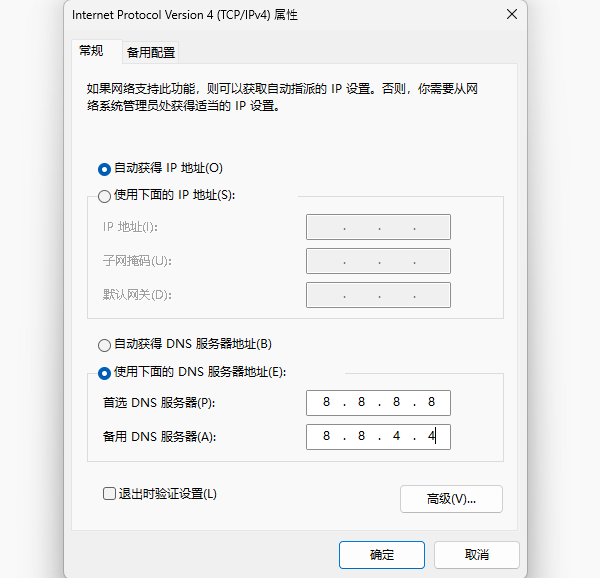Click the IP 地址 input field
The image size is (600, 578).
click(378, 227)
